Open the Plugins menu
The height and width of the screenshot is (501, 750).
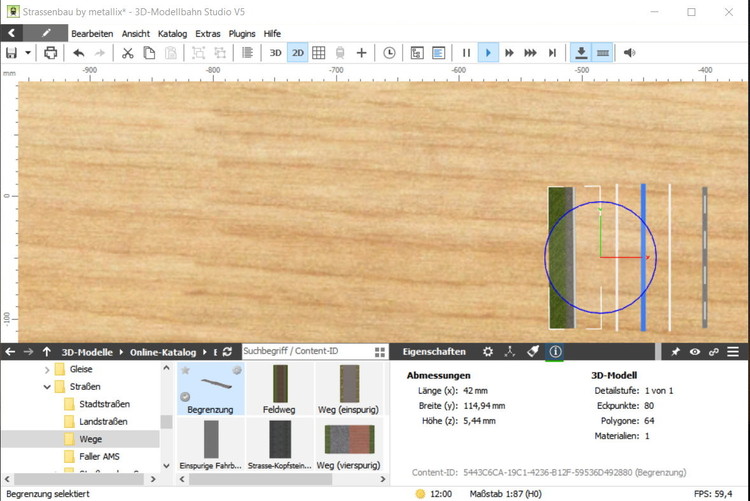(242, 33)
